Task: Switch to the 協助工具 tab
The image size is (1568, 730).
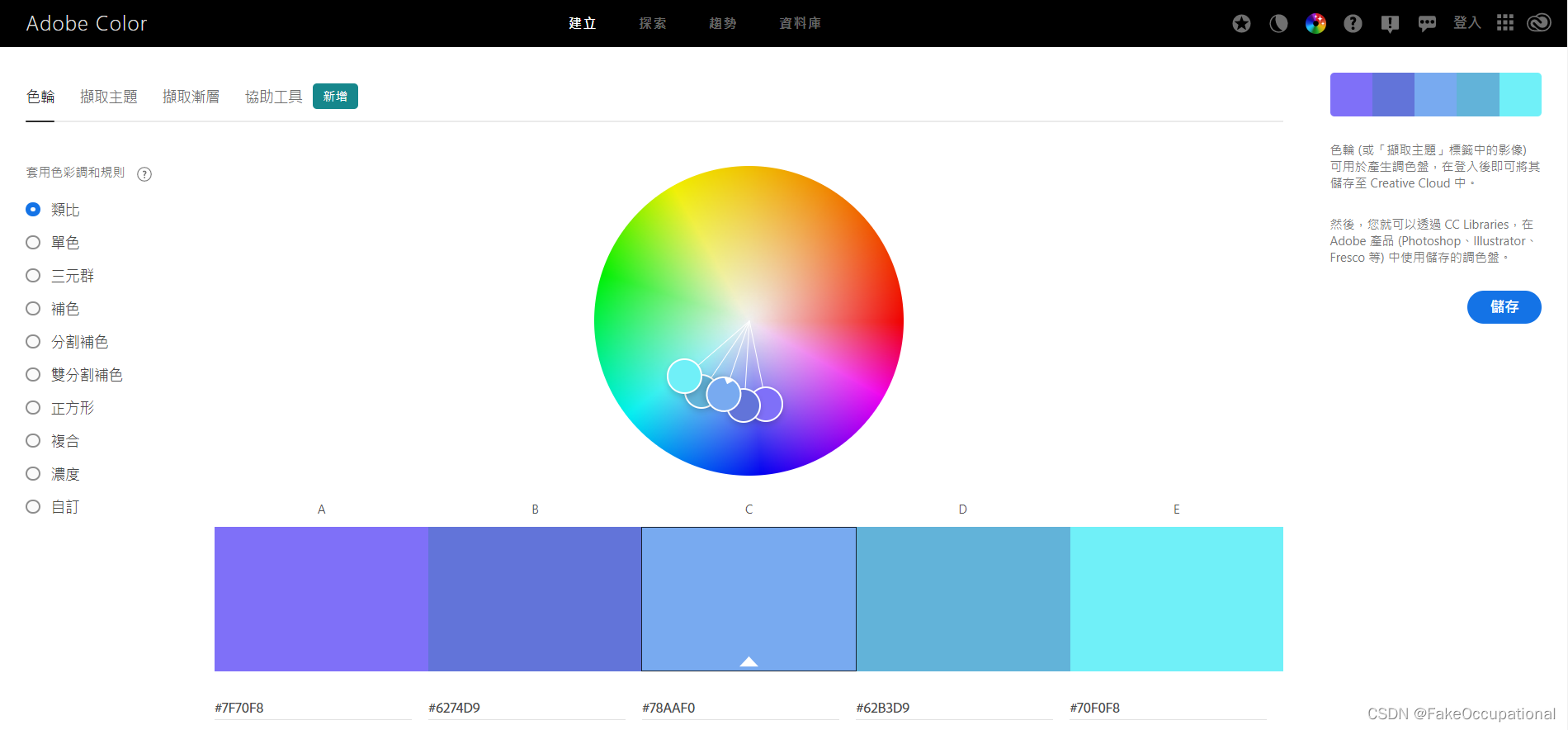Action: tap(274, 97)
